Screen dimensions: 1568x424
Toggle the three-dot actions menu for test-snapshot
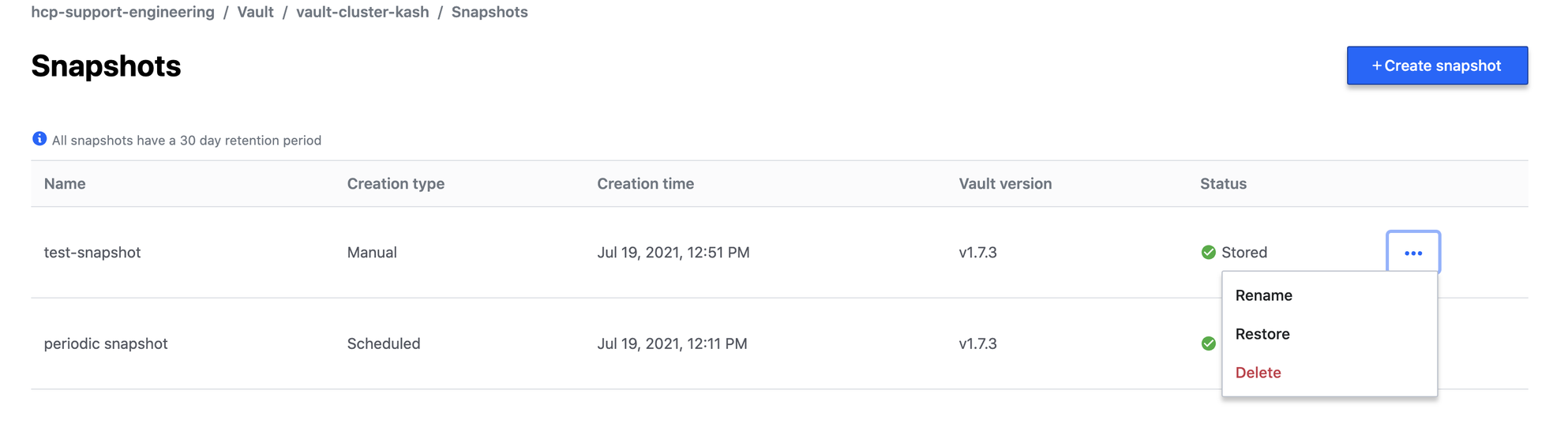1412,253
